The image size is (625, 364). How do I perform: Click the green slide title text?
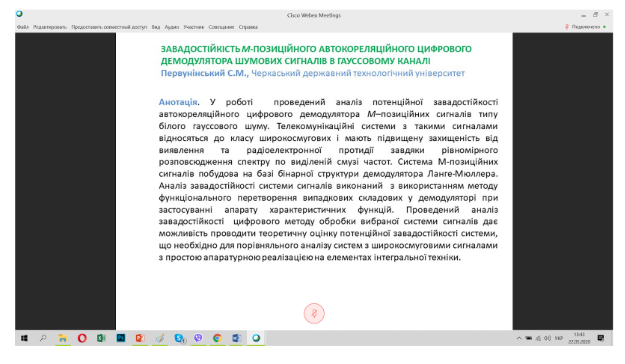coord(316,55)
